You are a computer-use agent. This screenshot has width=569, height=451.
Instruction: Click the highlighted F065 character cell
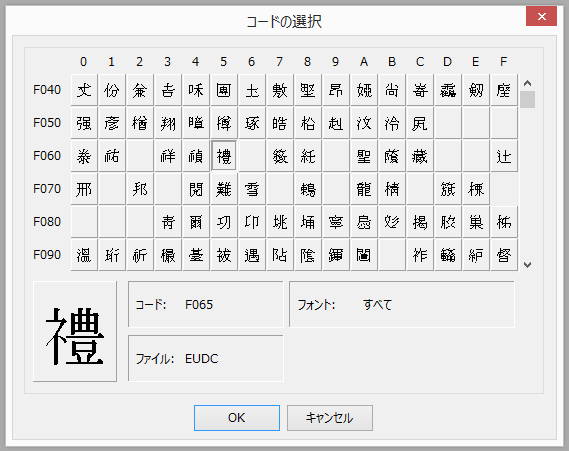pyautogui.click(x=224, y=156)
